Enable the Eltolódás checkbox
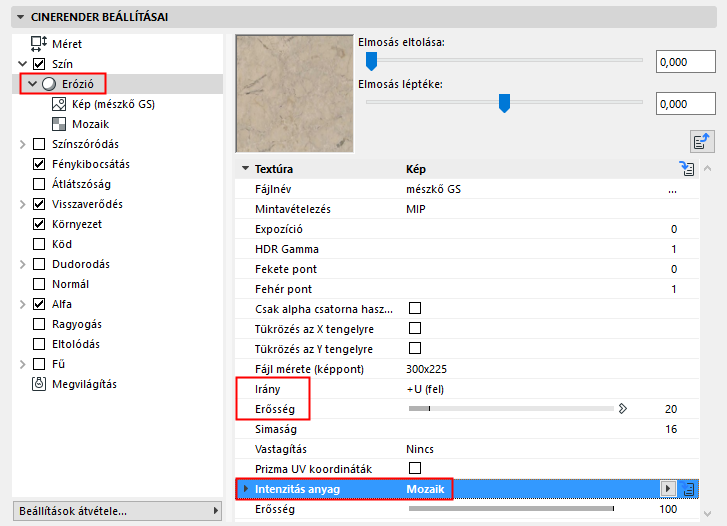The width and height of the screenshot is (727, 526). coord(39,344)
